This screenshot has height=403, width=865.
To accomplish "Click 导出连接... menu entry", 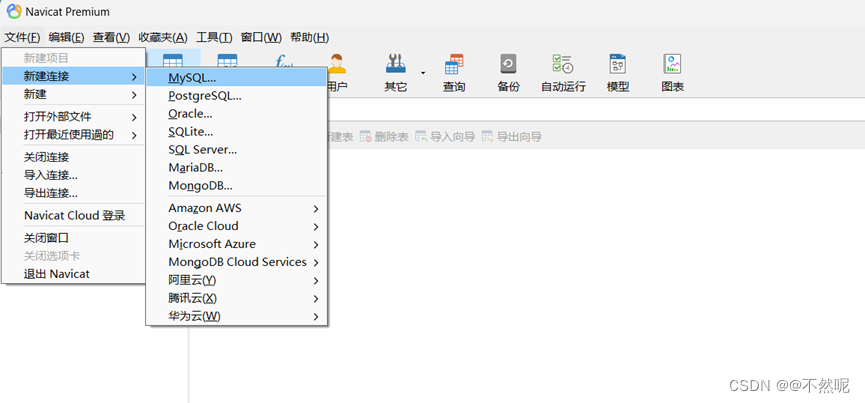I will tap(74, 194).
